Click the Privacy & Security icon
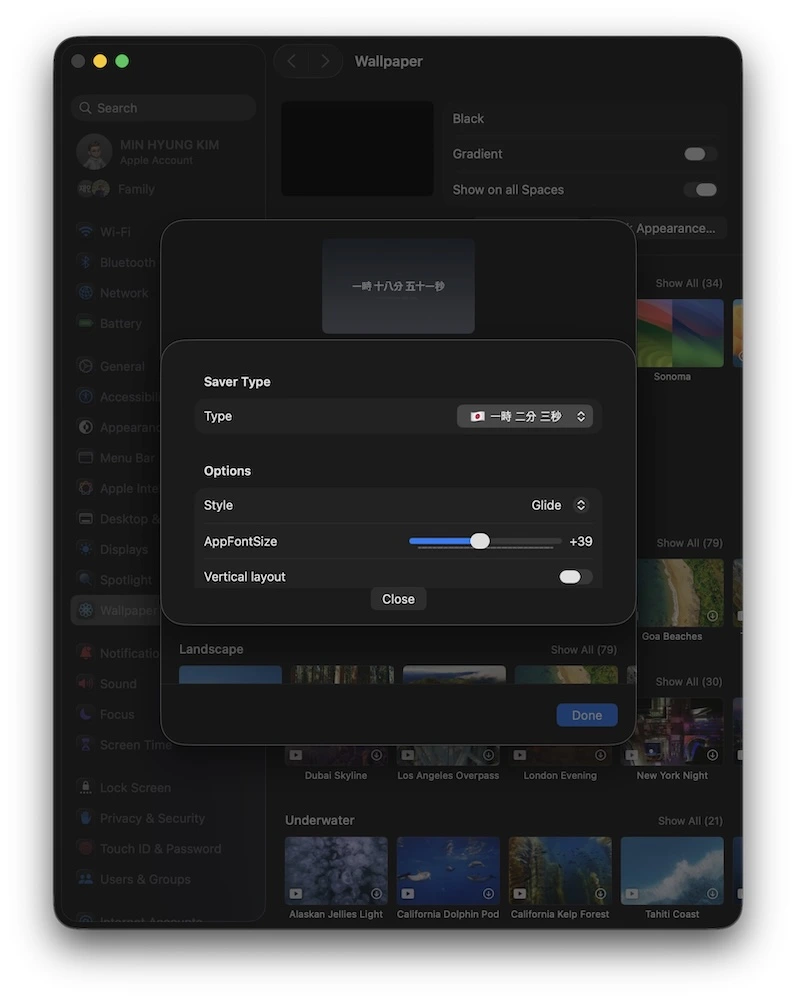 click(x=86, y=818)
